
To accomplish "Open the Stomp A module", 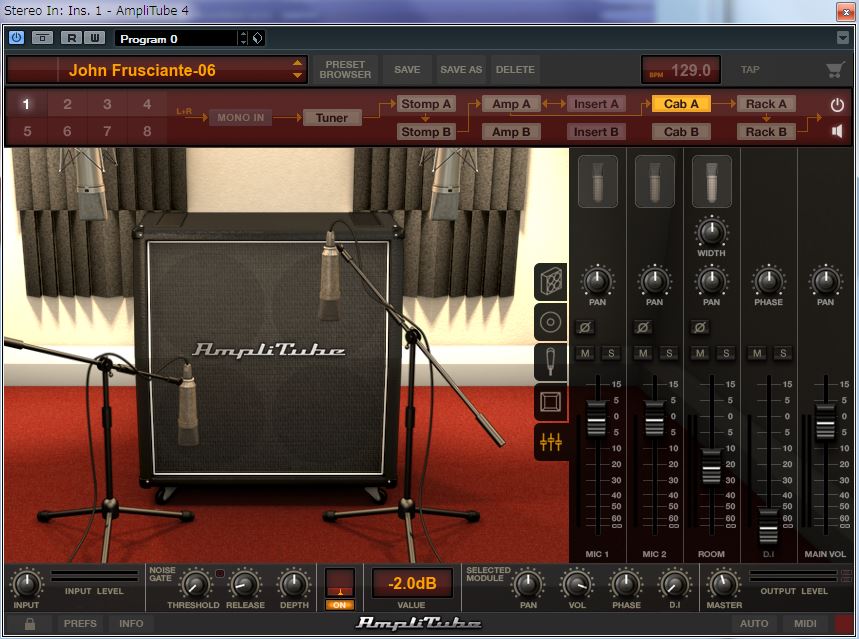I will tap(426, 104).
